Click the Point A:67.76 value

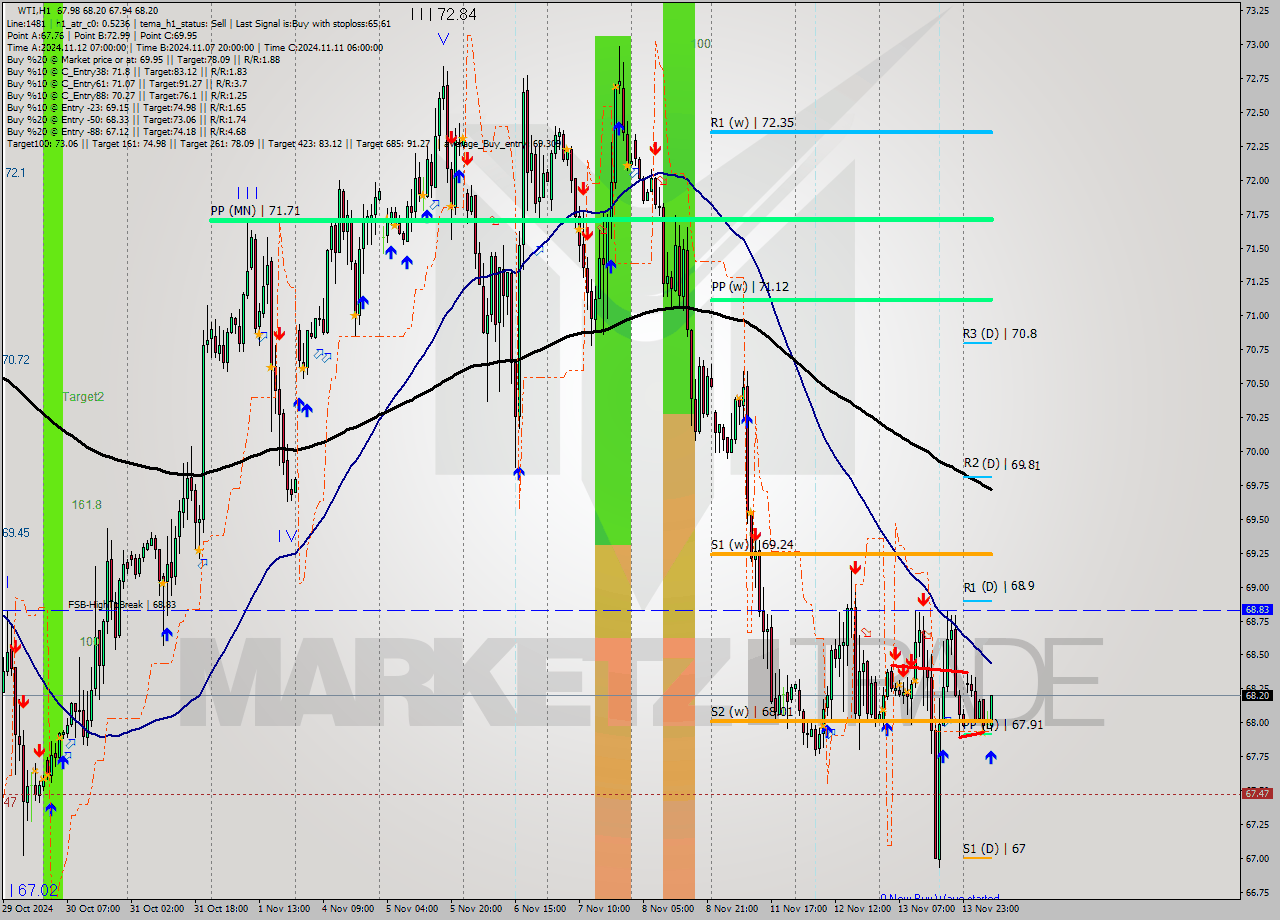(x=35, y=35)
